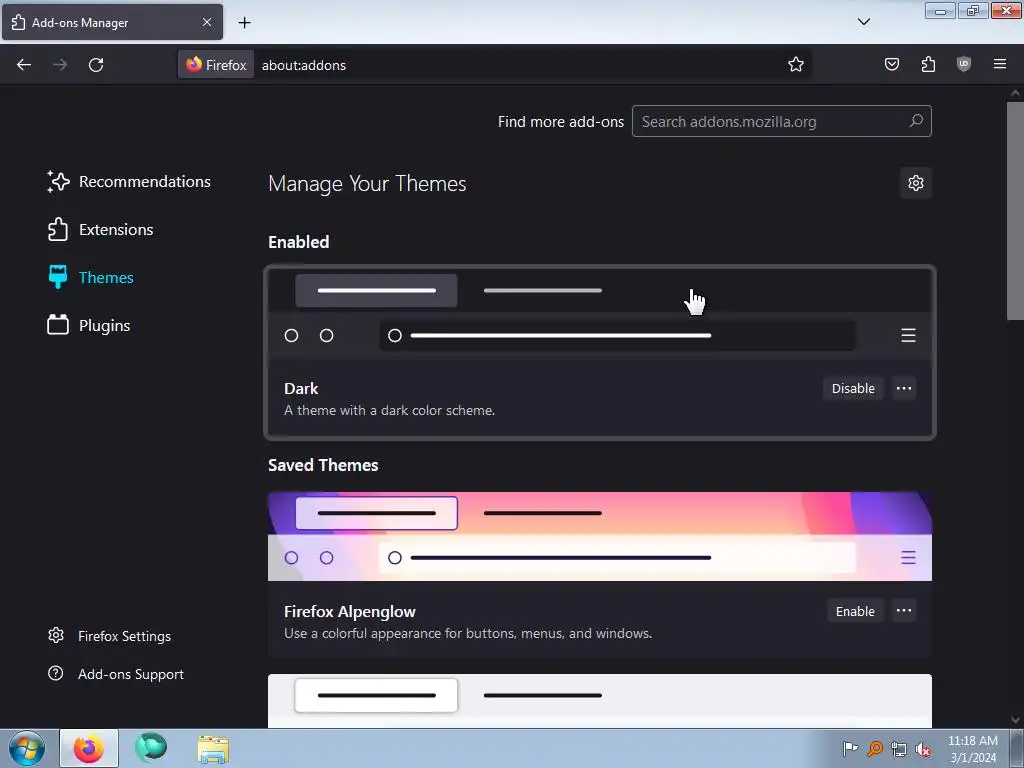This screenshot has height=768, width=1024.
Task: Enable the Firefox Alpenglow theme
Action: [855, 611]
